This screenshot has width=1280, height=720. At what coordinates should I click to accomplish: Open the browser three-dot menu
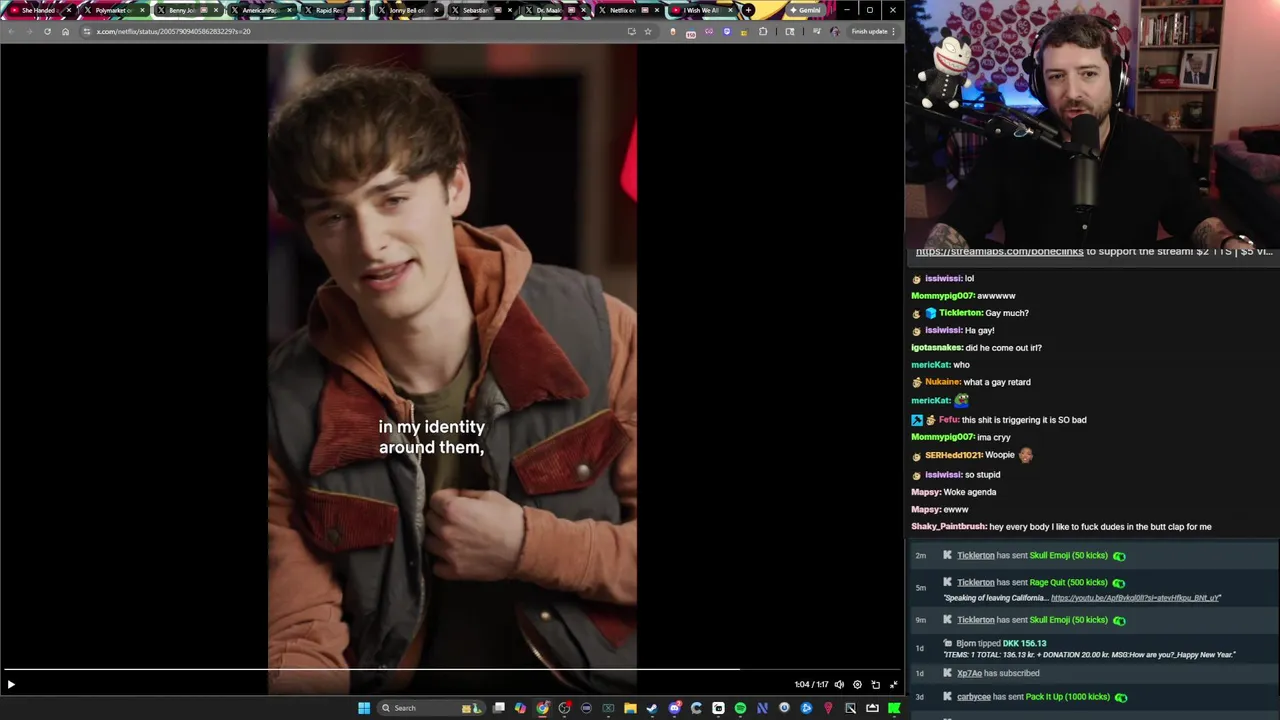(893, 31)
